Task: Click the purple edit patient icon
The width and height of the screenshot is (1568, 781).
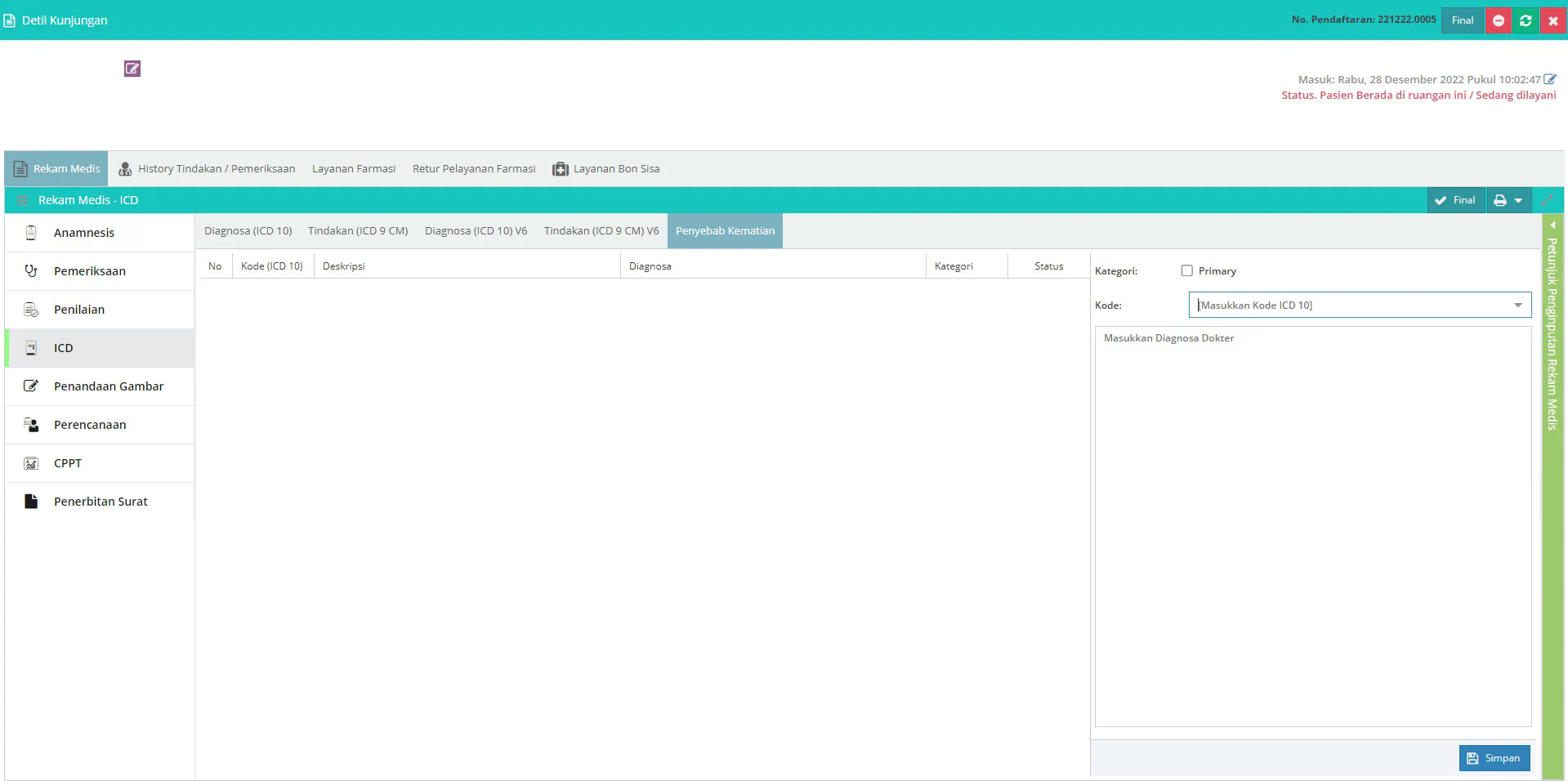Action: (x=132, y=69)
